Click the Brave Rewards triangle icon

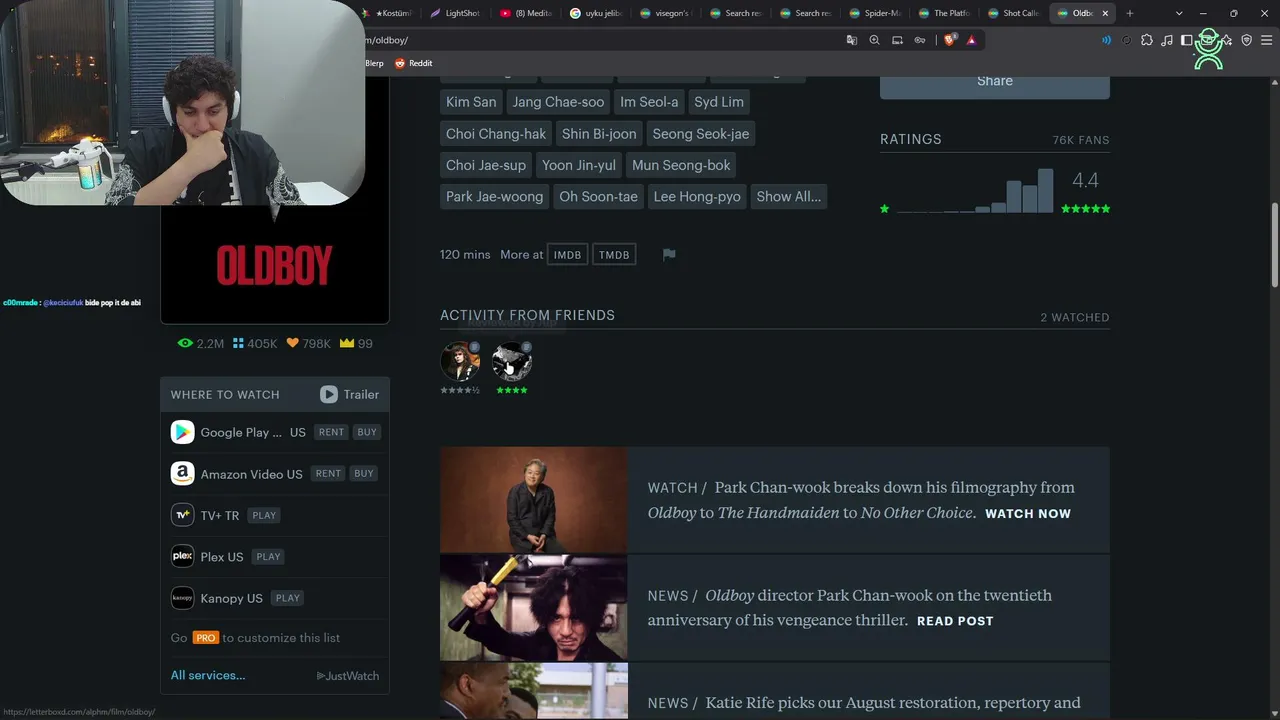pos(971,40)
